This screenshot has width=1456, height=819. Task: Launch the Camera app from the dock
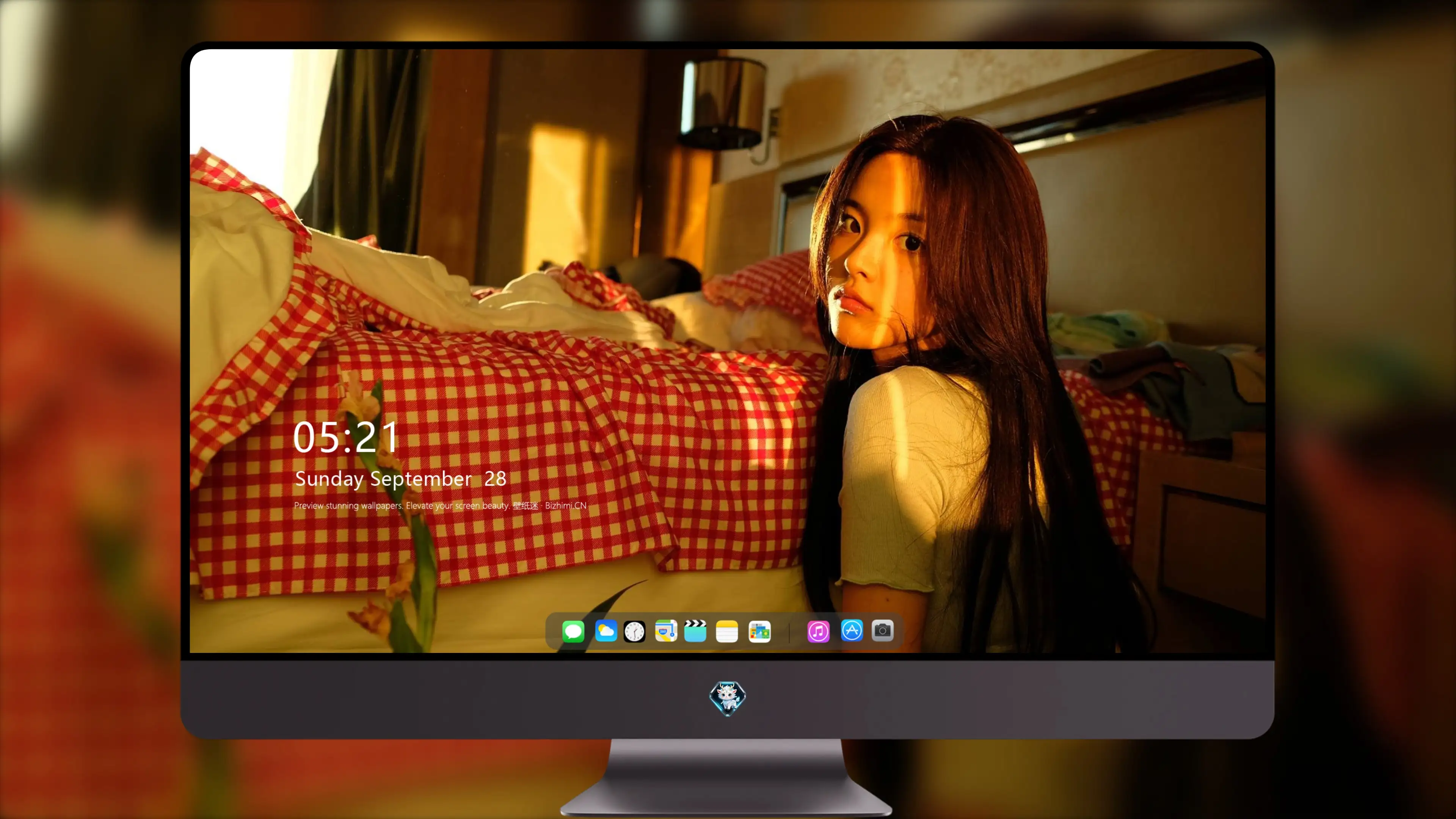[882, 630]
